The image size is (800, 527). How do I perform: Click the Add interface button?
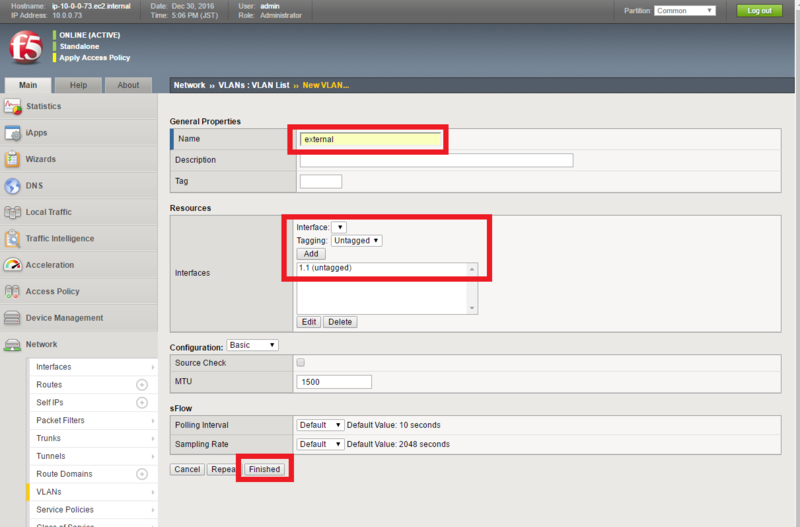pyautogui.click(x=311, y=254)
